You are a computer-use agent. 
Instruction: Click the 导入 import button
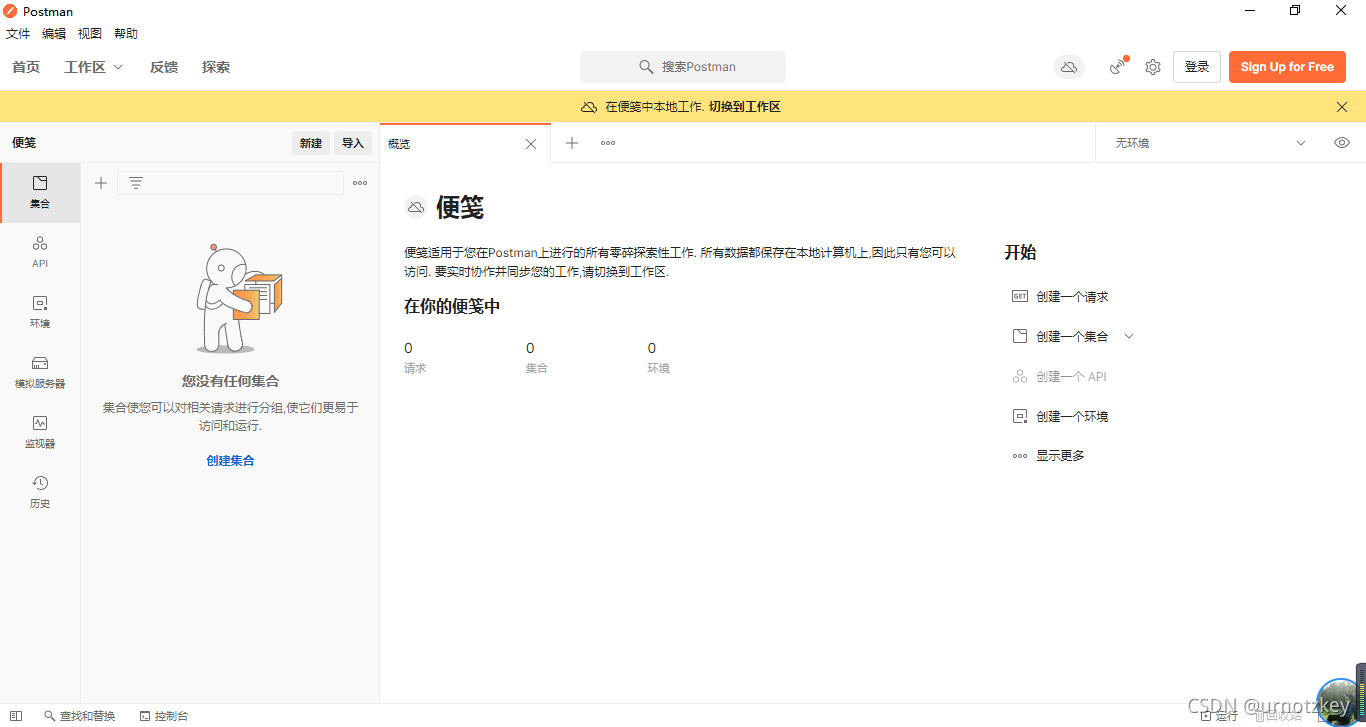(353, 143)
